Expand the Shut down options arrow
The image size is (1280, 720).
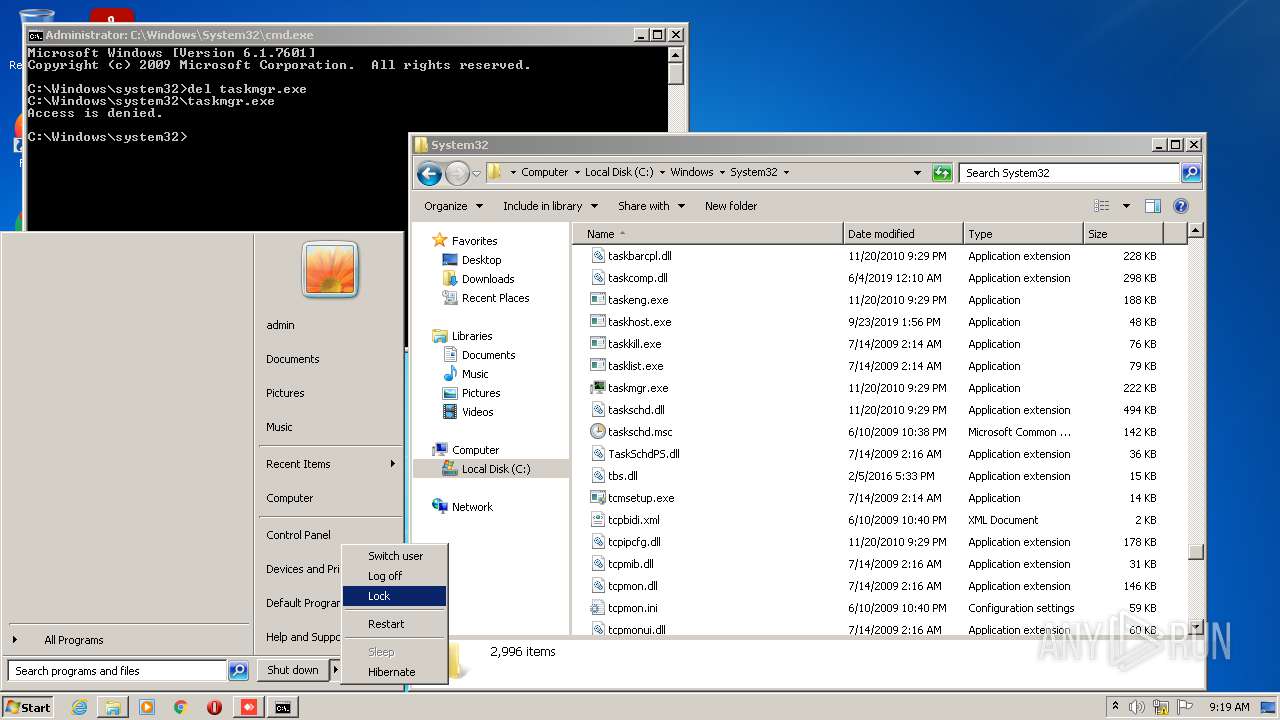pos(335,670)
